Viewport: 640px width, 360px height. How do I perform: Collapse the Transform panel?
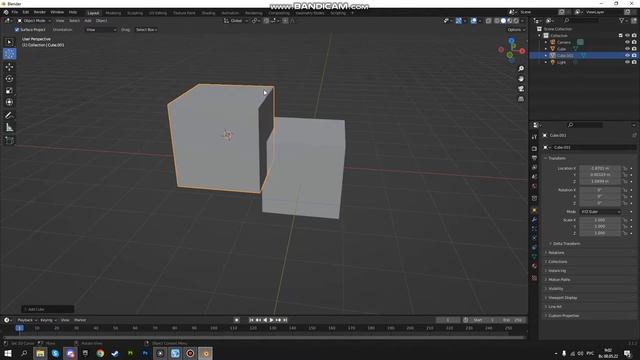557,158
